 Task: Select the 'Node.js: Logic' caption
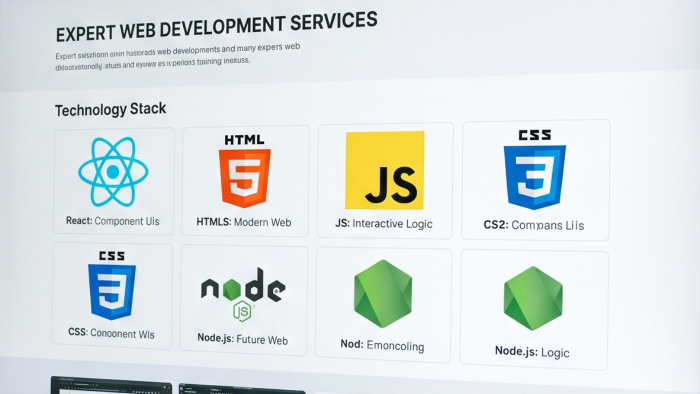pos(532,352)
